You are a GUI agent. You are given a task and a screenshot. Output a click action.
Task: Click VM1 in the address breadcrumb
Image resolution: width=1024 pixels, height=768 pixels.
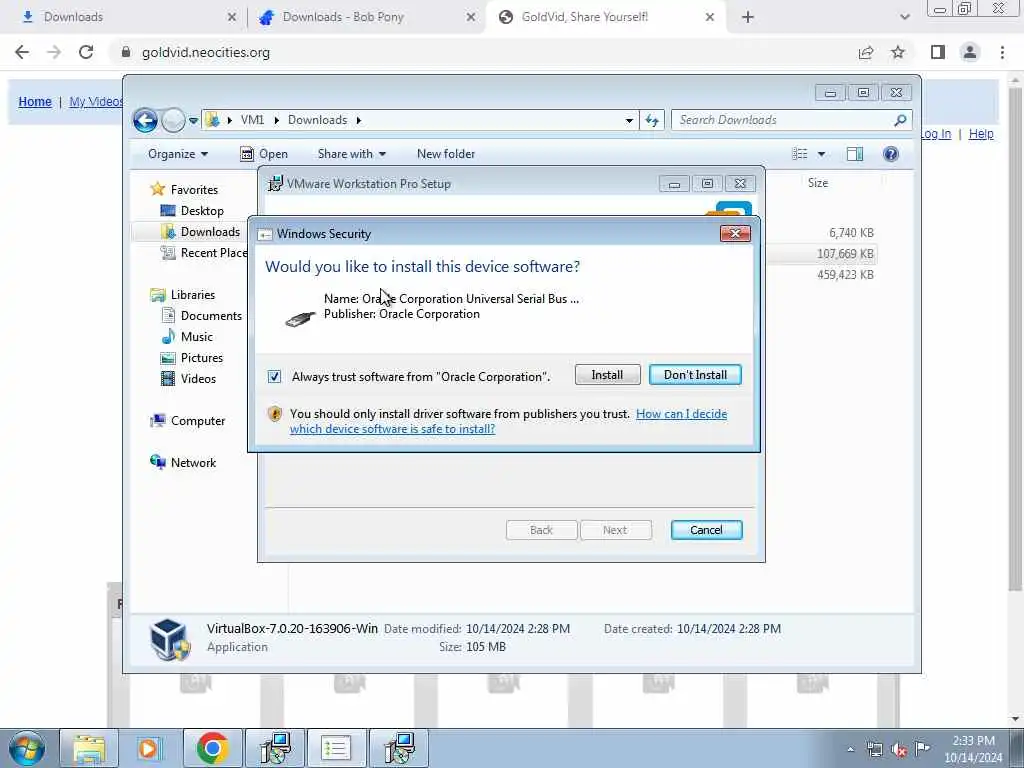coord(252,120)
